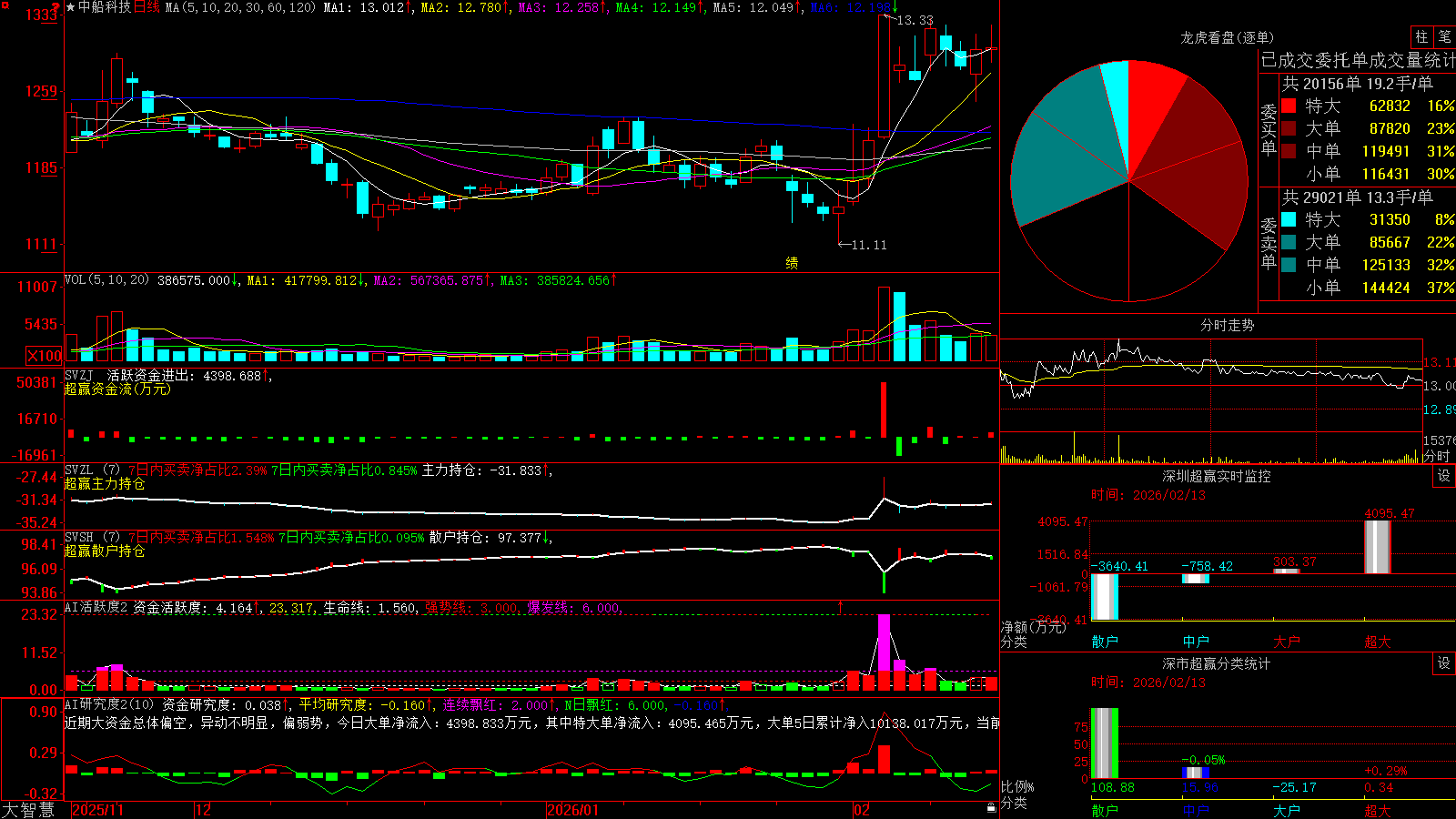Click the 日线 period label
This screenshot has width=1456, height=819.
coord(147,7)
